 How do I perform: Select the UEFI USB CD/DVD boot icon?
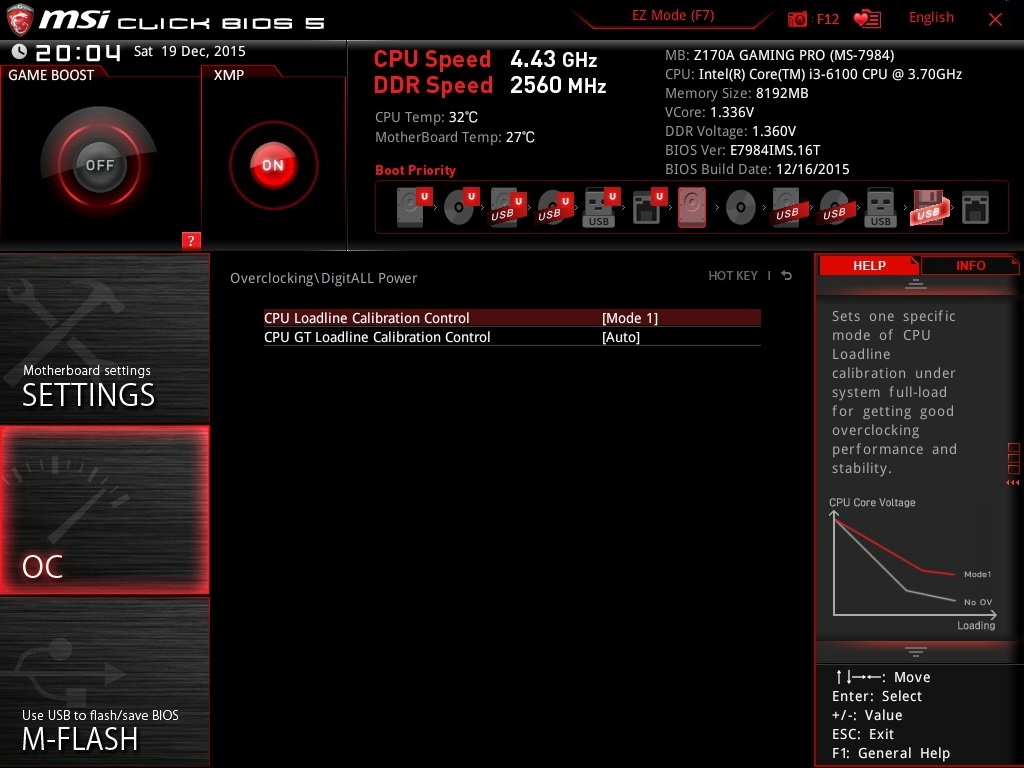point(554,208)
